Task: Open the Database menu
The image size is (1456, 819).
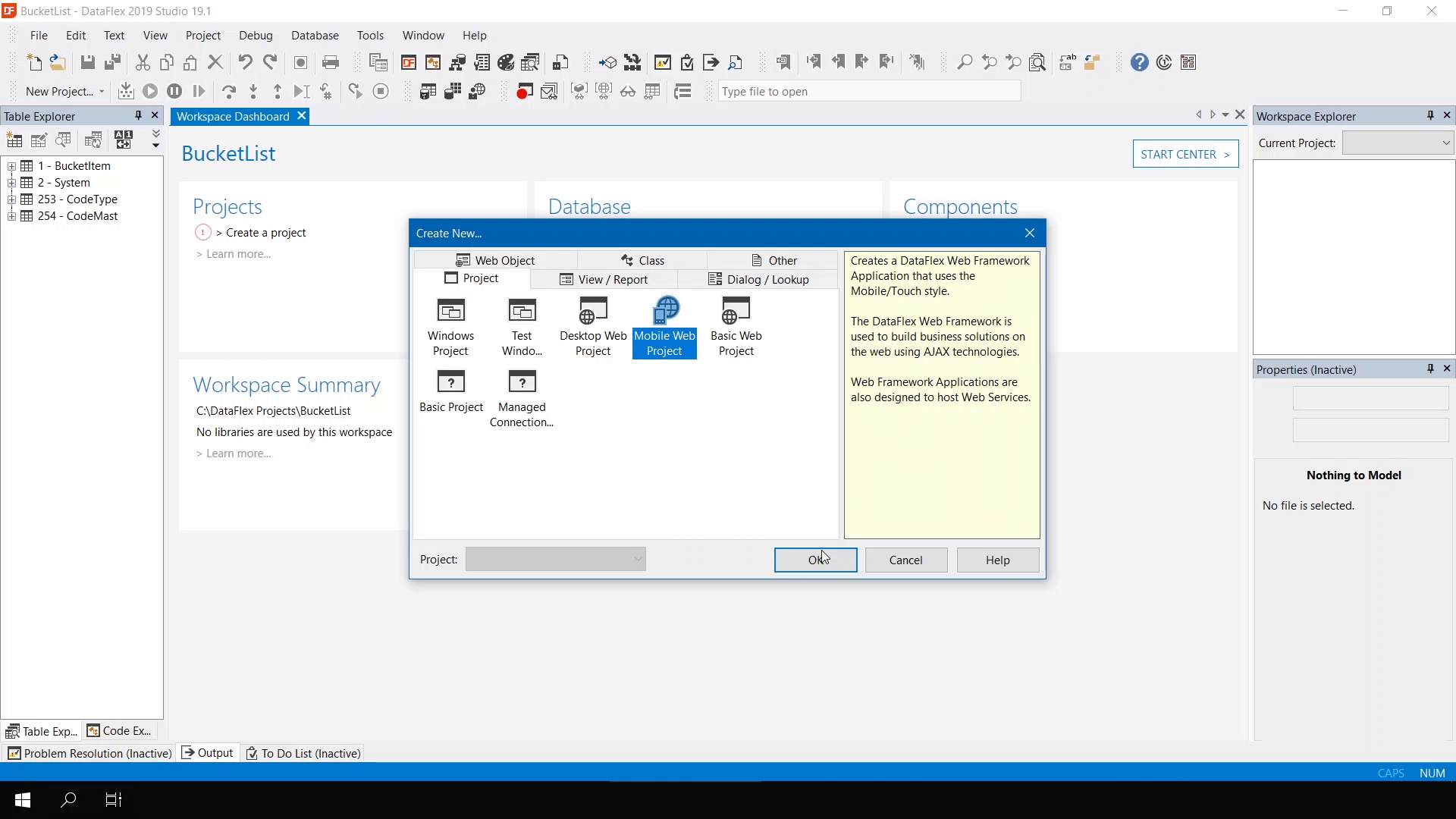Action: click(x=315, y=36)
